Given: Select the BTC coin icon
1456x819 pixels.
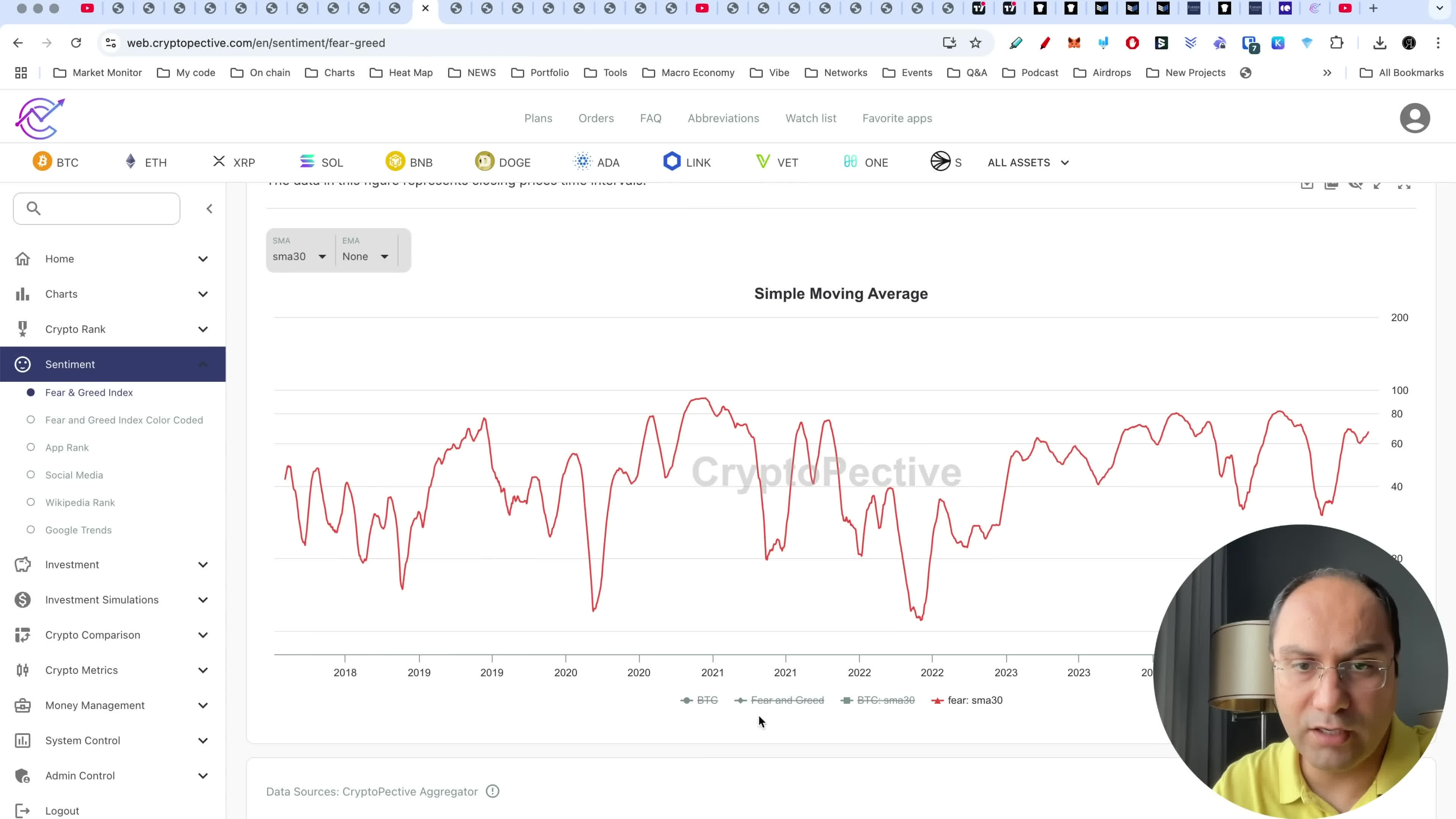Looking at the screenshot, I should coord(42,162).
